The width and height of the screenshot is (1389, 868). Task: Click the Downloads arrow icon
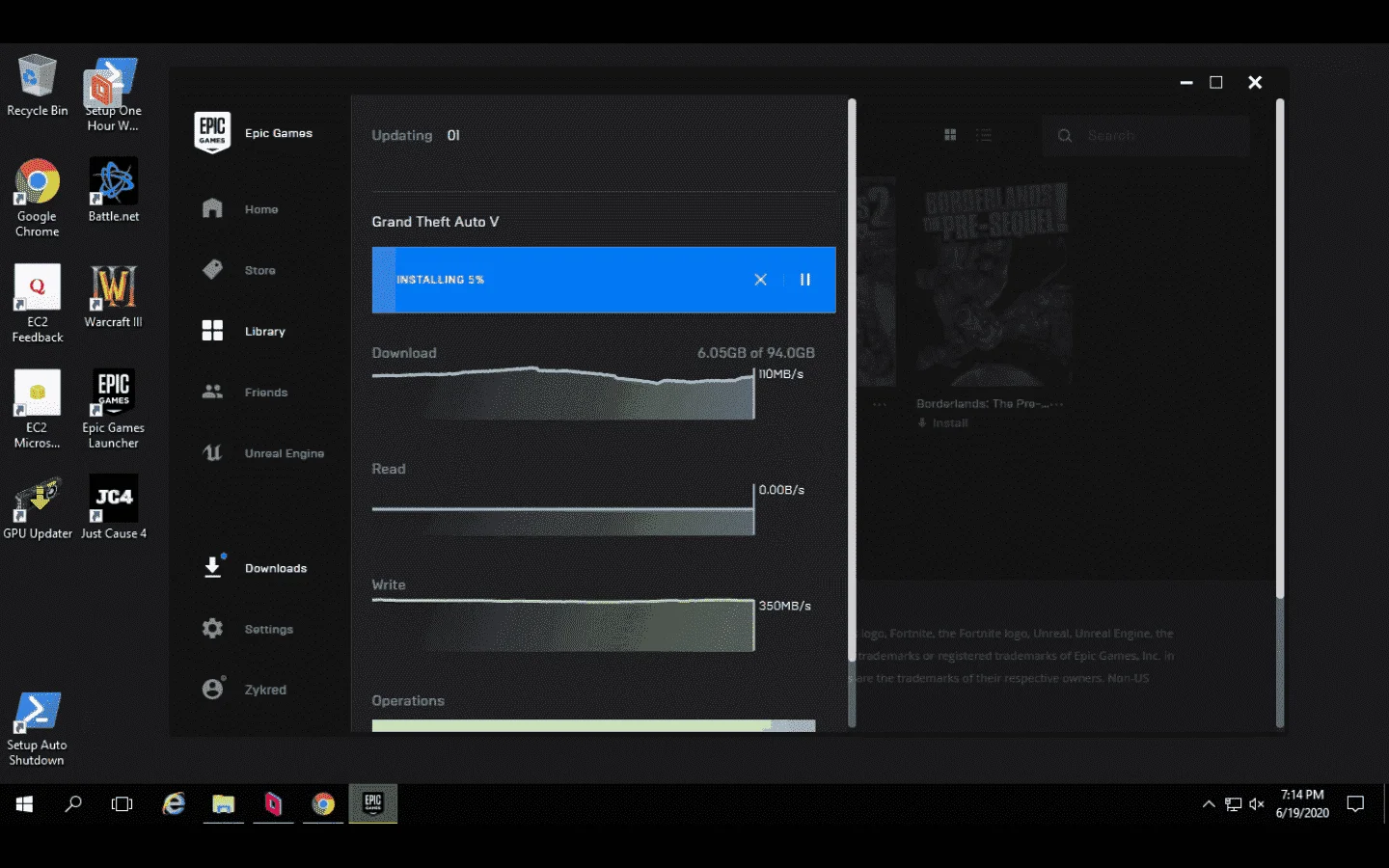[213, 566]
